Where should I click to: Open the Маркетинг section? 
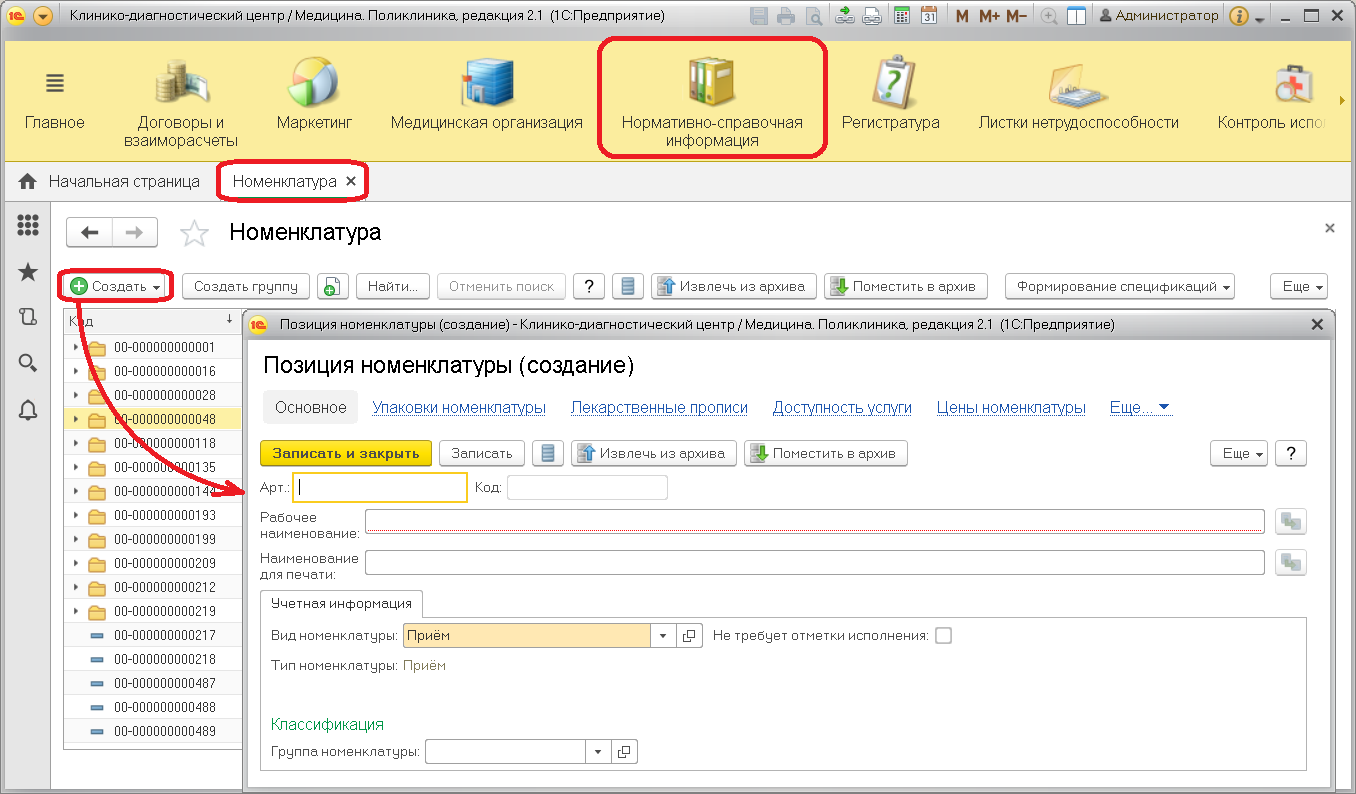315,95
